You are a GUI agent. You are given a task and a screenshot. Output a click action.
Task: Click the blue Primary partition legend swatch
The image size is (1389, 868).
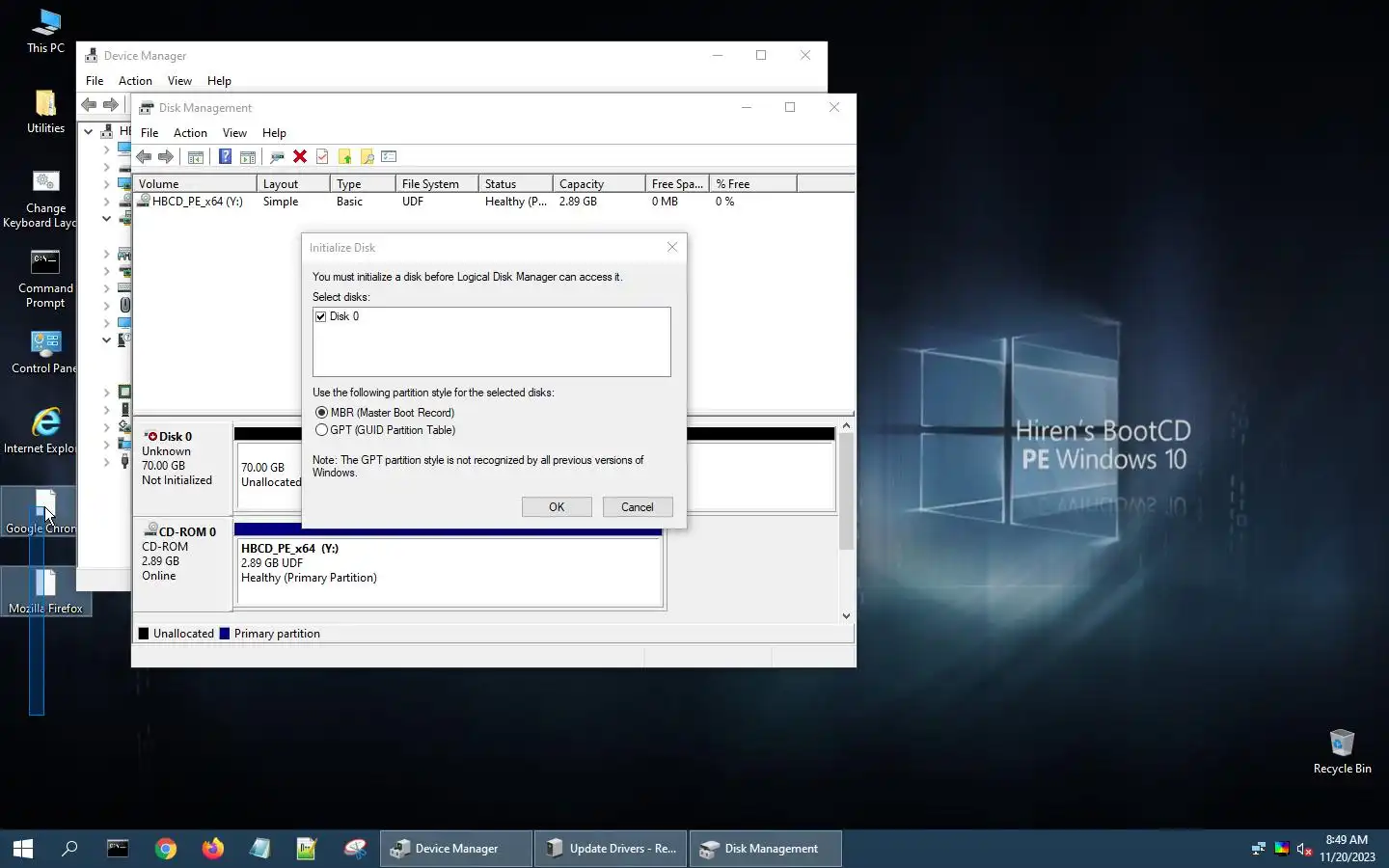coord(225,634)
